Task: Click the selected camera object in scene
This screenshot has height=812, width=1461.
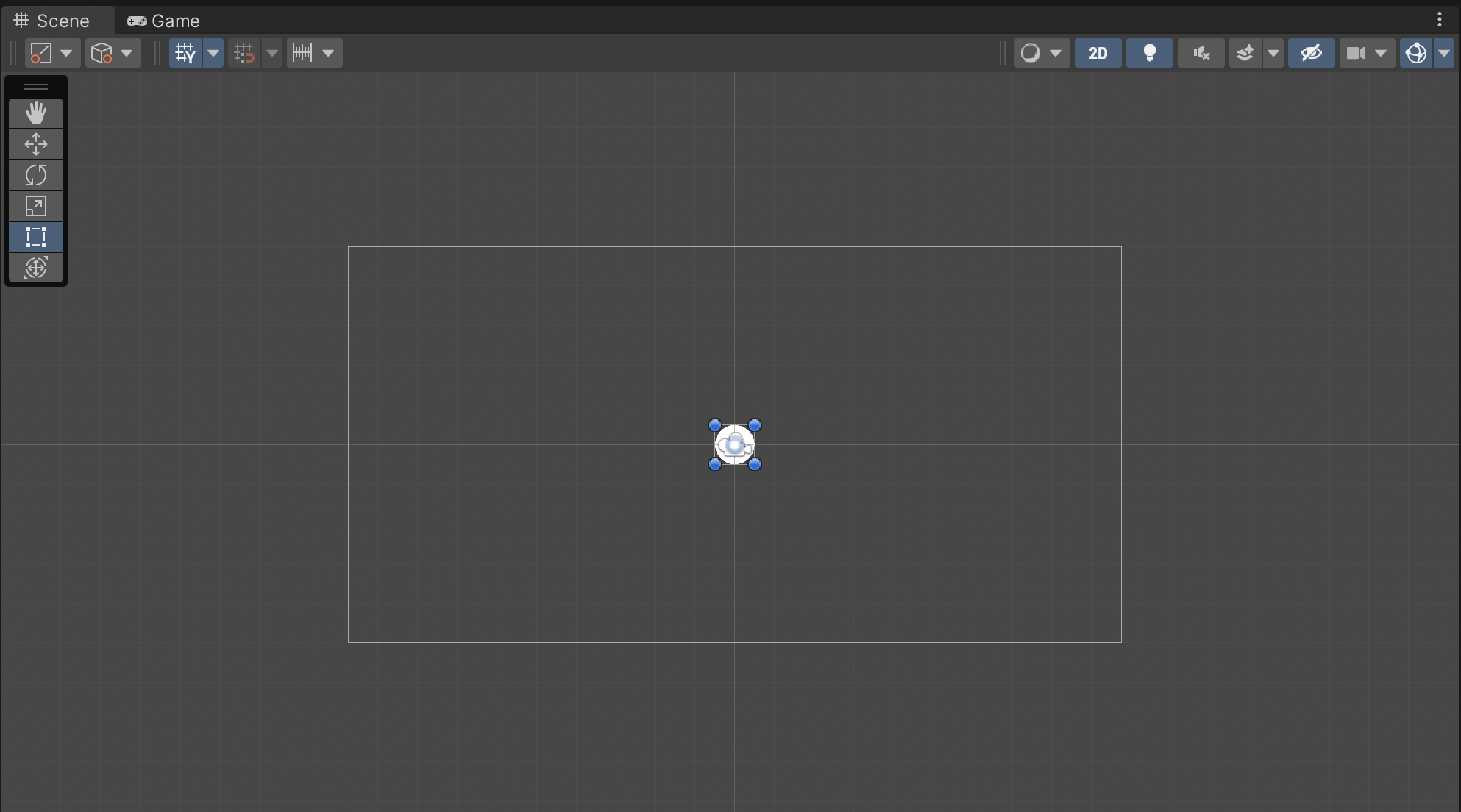Action: (x=734, y=444)
